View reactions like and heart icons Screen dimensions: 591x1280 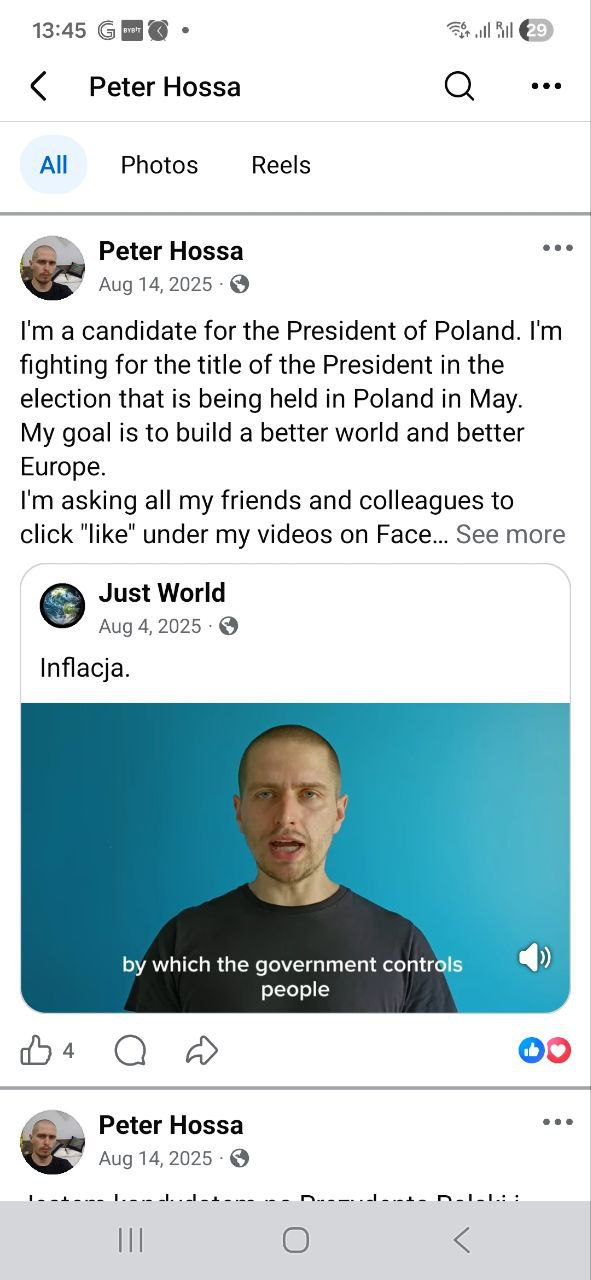click(545, 1050)
